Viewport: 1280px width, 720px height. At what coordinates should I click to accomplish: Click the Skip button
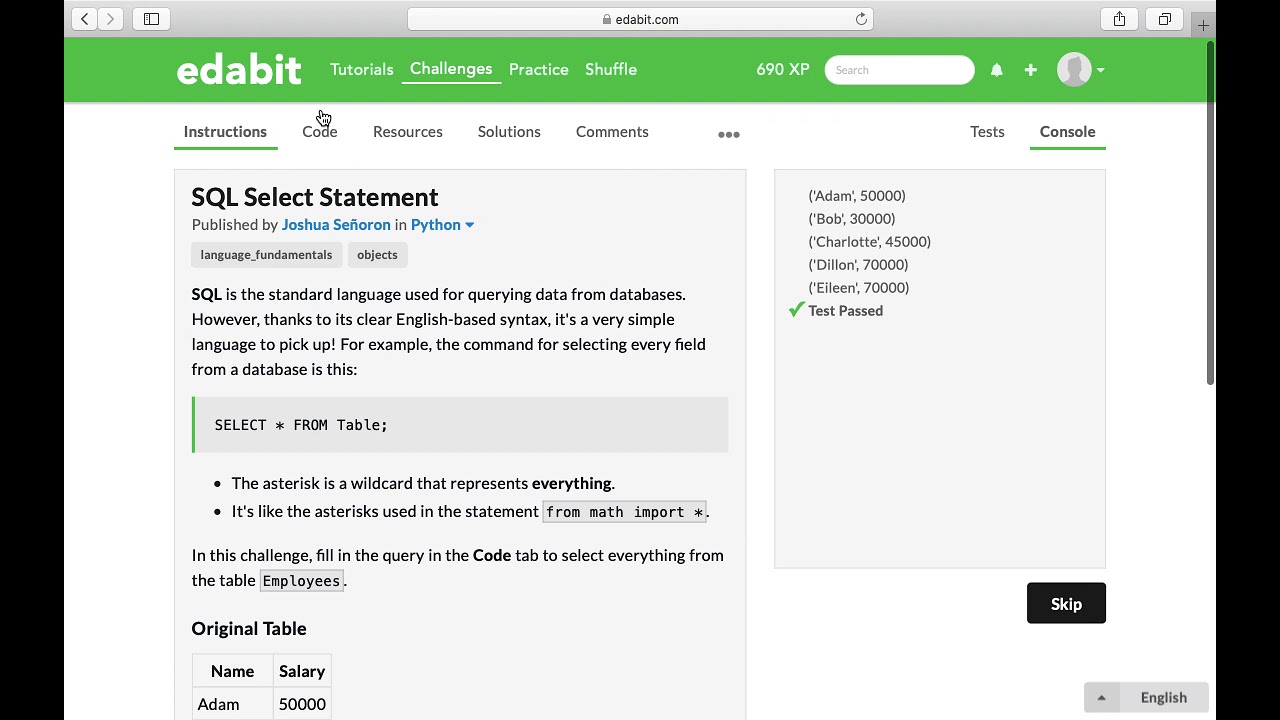click(x=1066, y=604)
